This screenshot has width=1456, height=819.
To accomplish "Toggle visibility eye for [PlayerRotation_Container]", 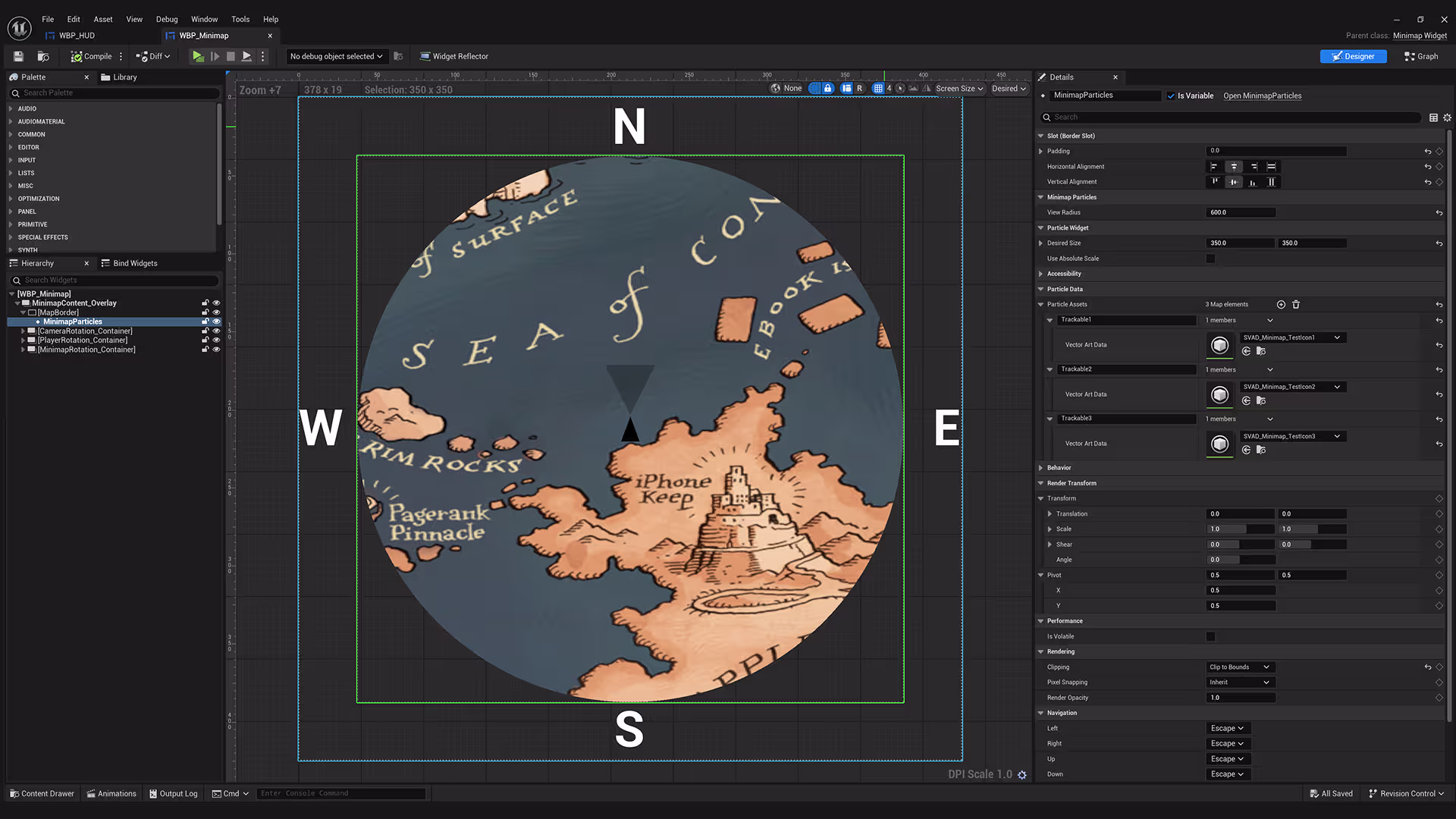I will tap(216, 340).
